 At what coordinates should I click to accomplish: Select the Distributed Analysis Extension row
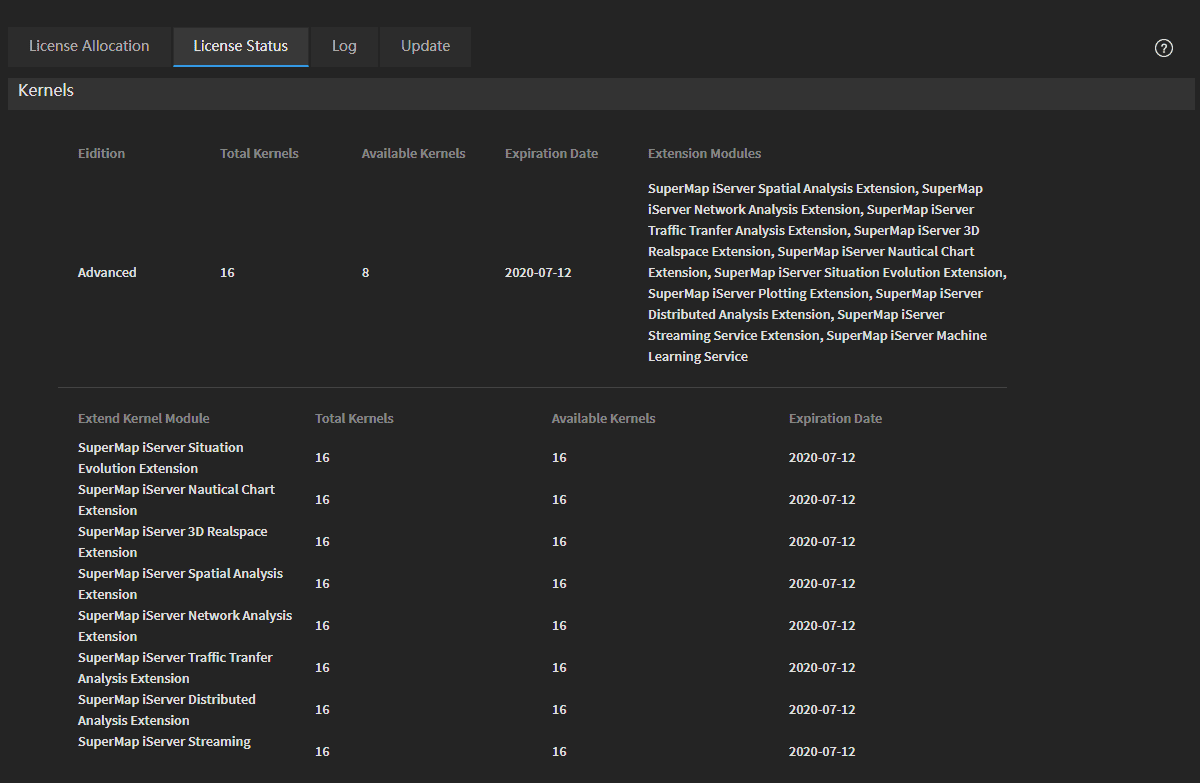[x=166, y=710]
